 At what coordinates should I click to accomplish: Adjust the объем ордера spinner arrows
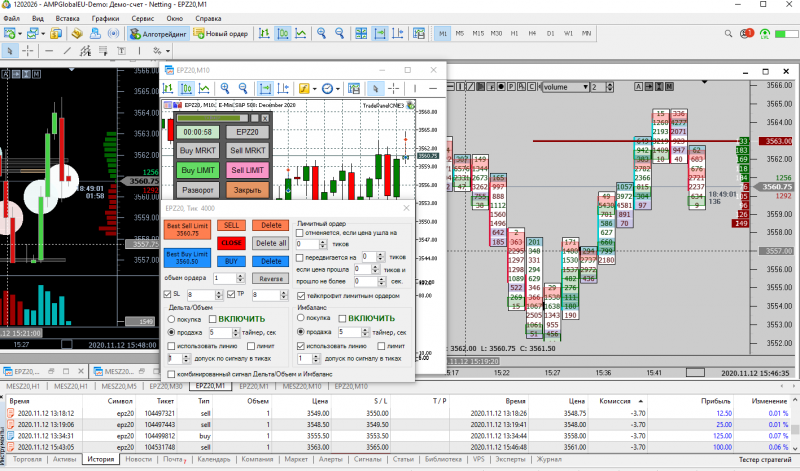click(x=240, y=278)
